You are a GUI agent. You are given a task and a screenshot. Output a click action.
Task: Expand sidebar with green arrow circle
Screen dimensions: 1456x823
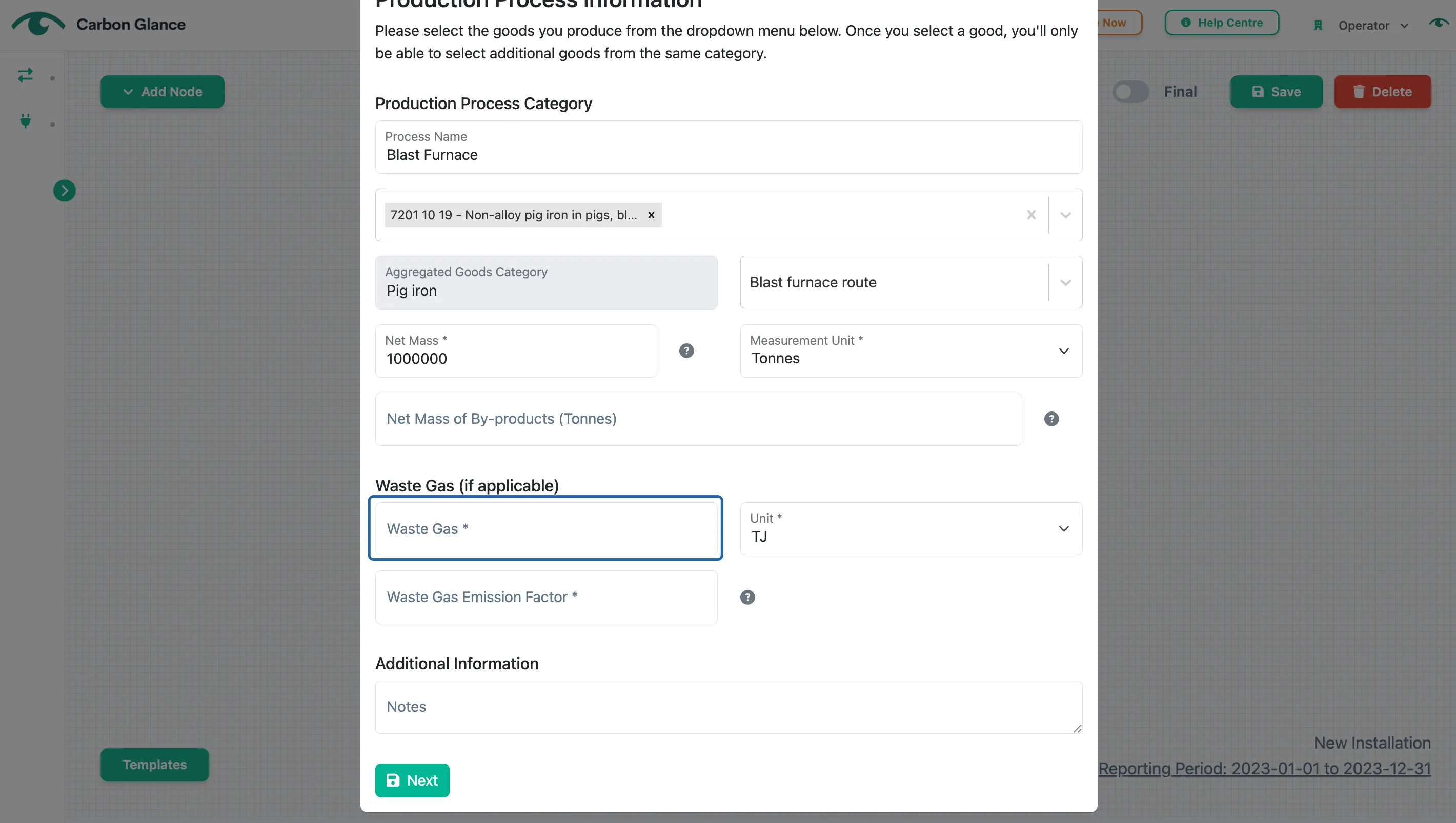tap(65, 191)
